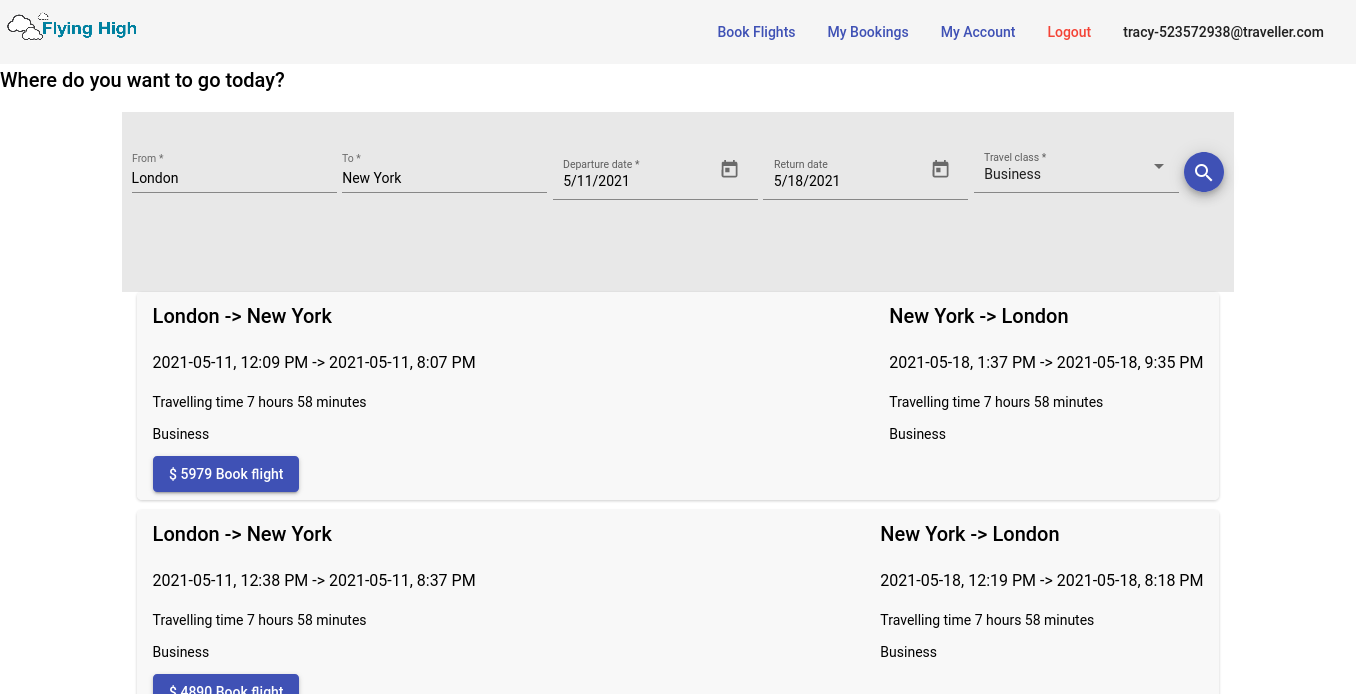The width and height of the screenshot is (1366, 694).
Task: Open My Account page
Action: (978, 32)
